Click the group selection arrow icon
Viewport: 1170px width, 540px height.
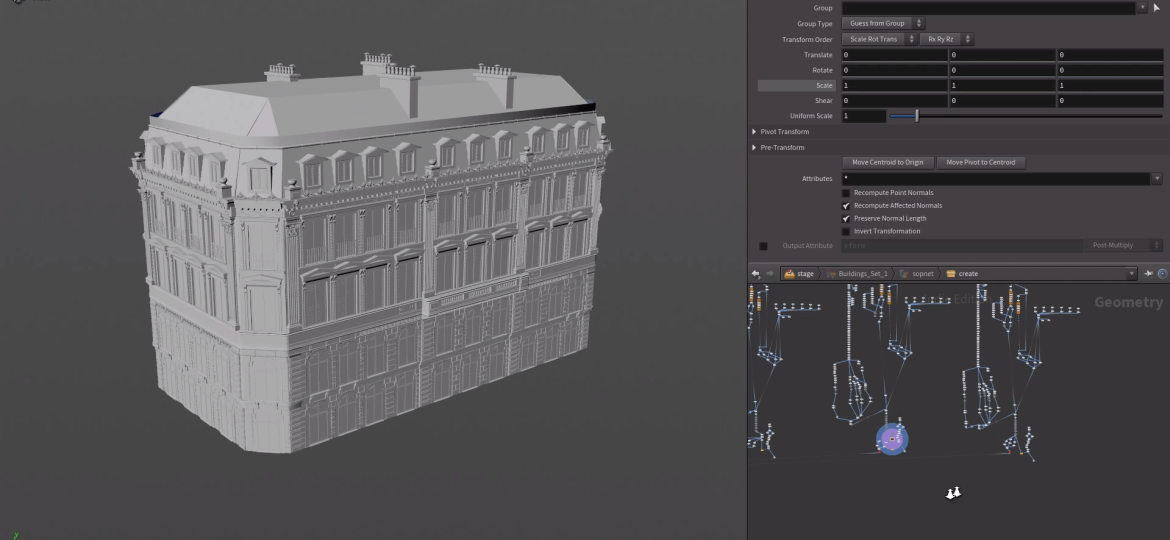[1157, 8]
